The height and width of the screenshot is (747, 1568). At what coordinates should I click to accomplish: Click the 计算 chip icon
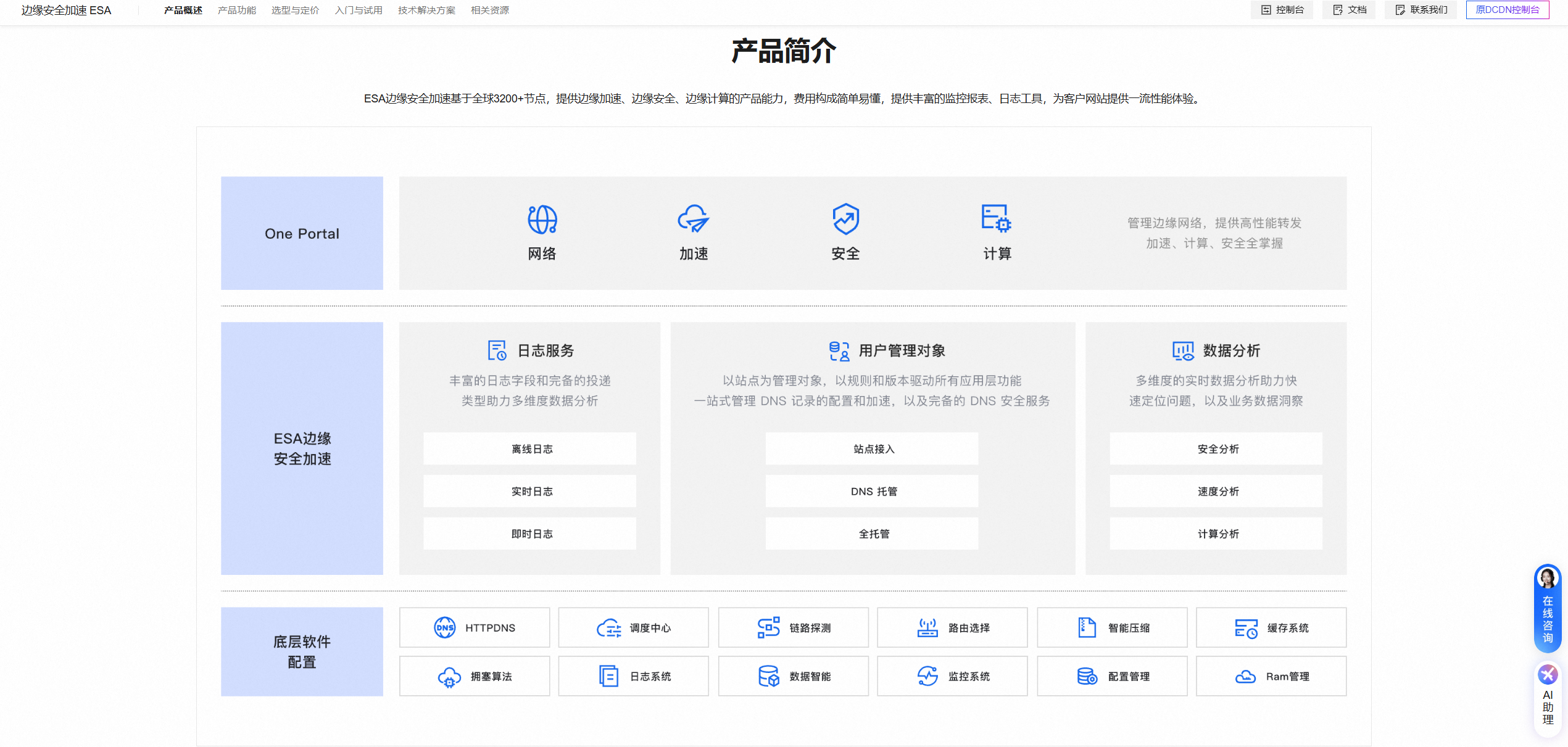point(996,219)
